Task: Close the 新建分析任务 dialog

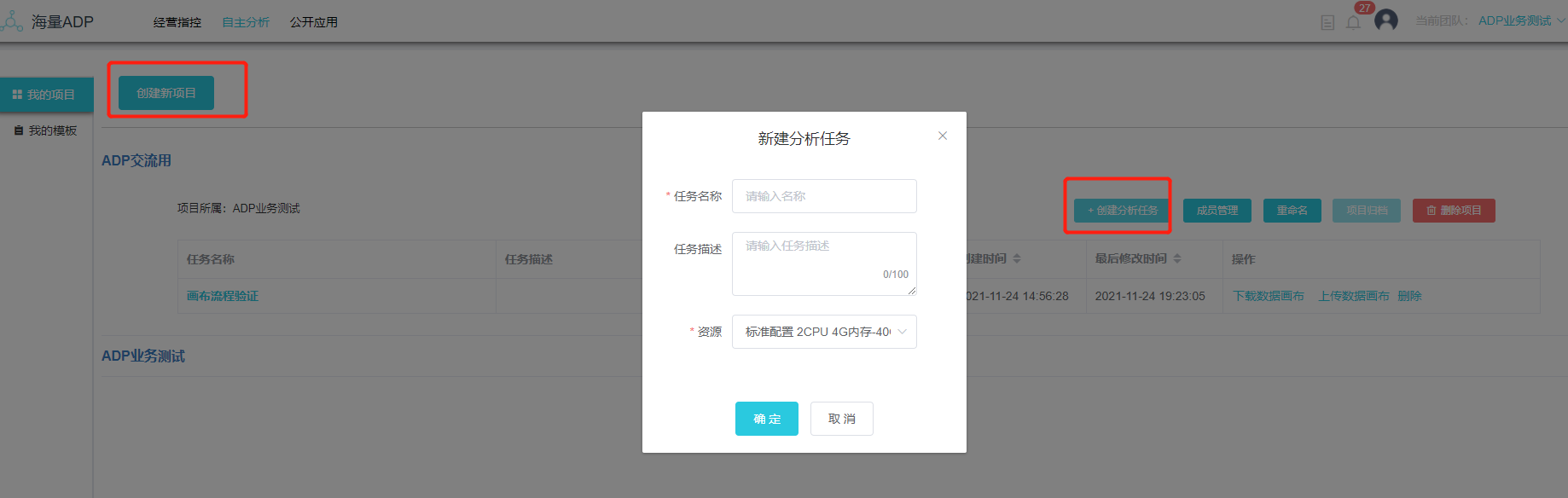Action: (x=943, y=136)
